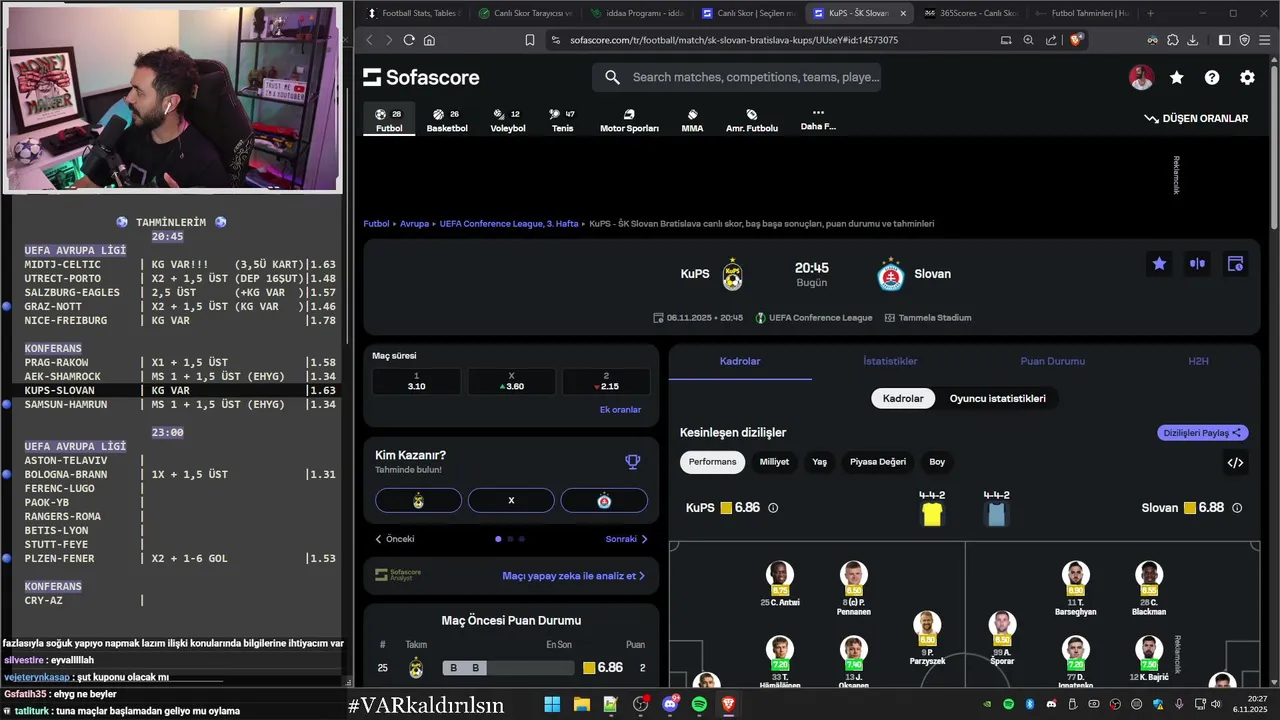The image size is (1280, 720).
Task: Switch to H2H tab
Action: (1198, 361)
